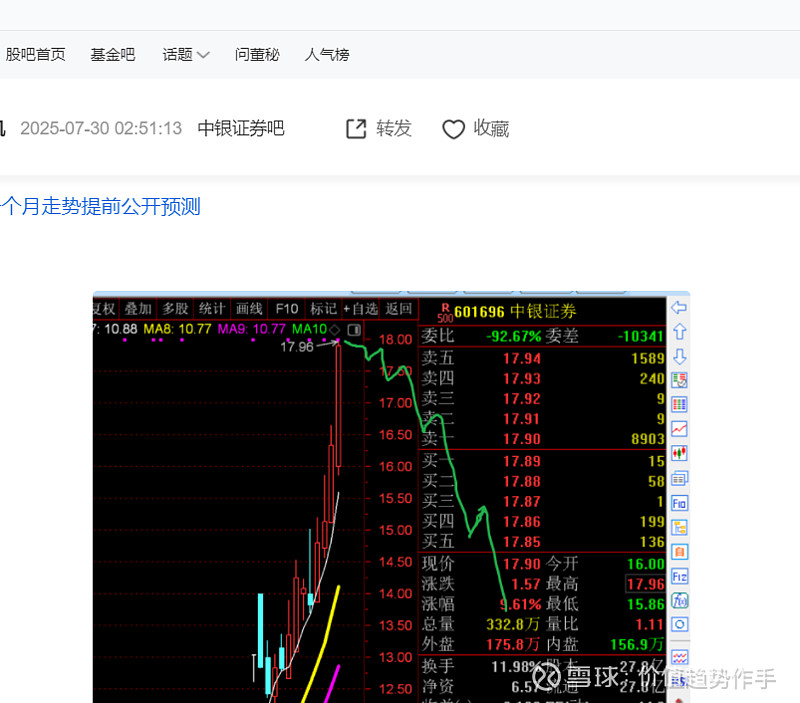Click the 买五 price 17.85
The image size is (800, 703).
522,542
